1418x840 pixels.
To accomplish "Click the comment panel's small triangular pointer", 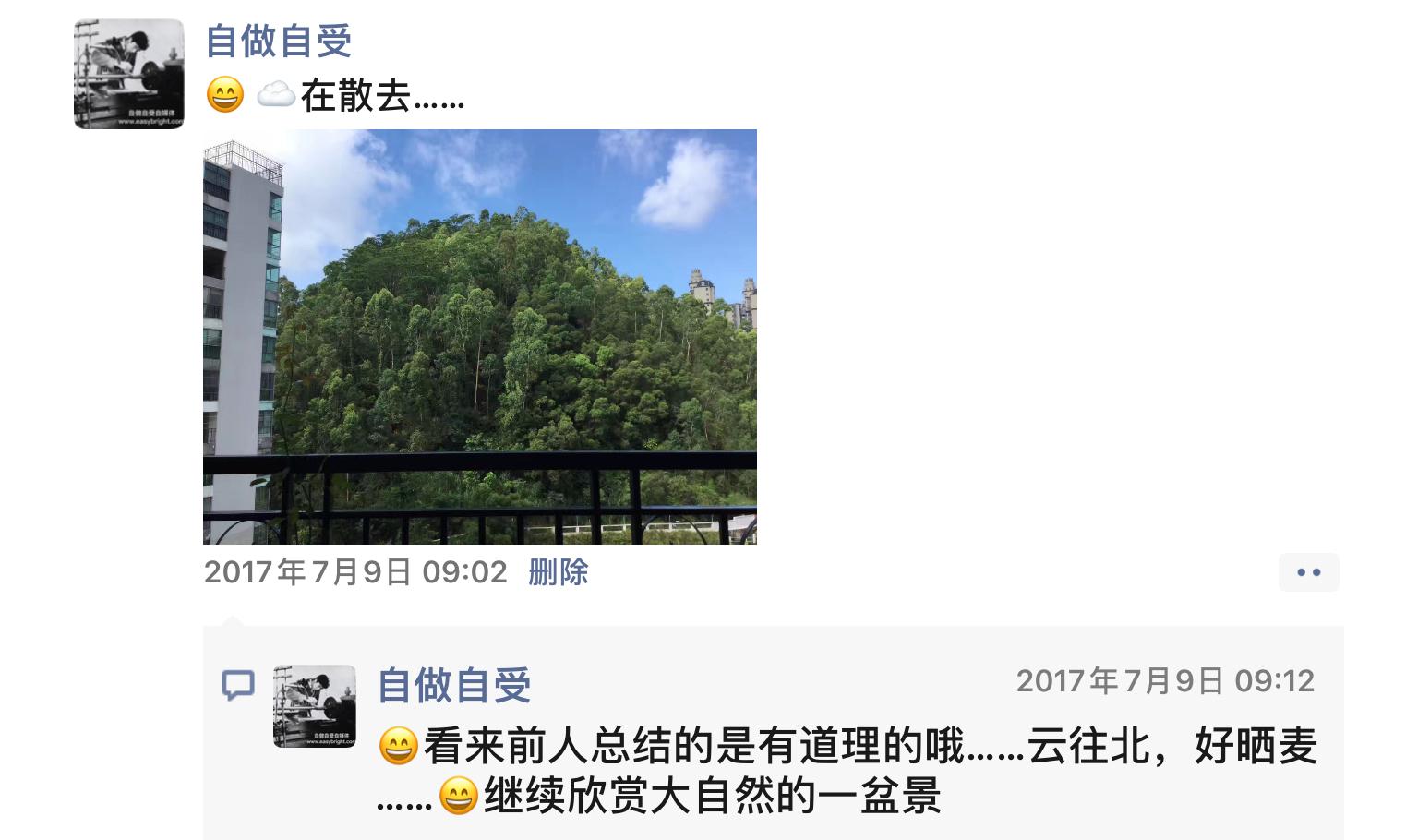I will point(233,620).
